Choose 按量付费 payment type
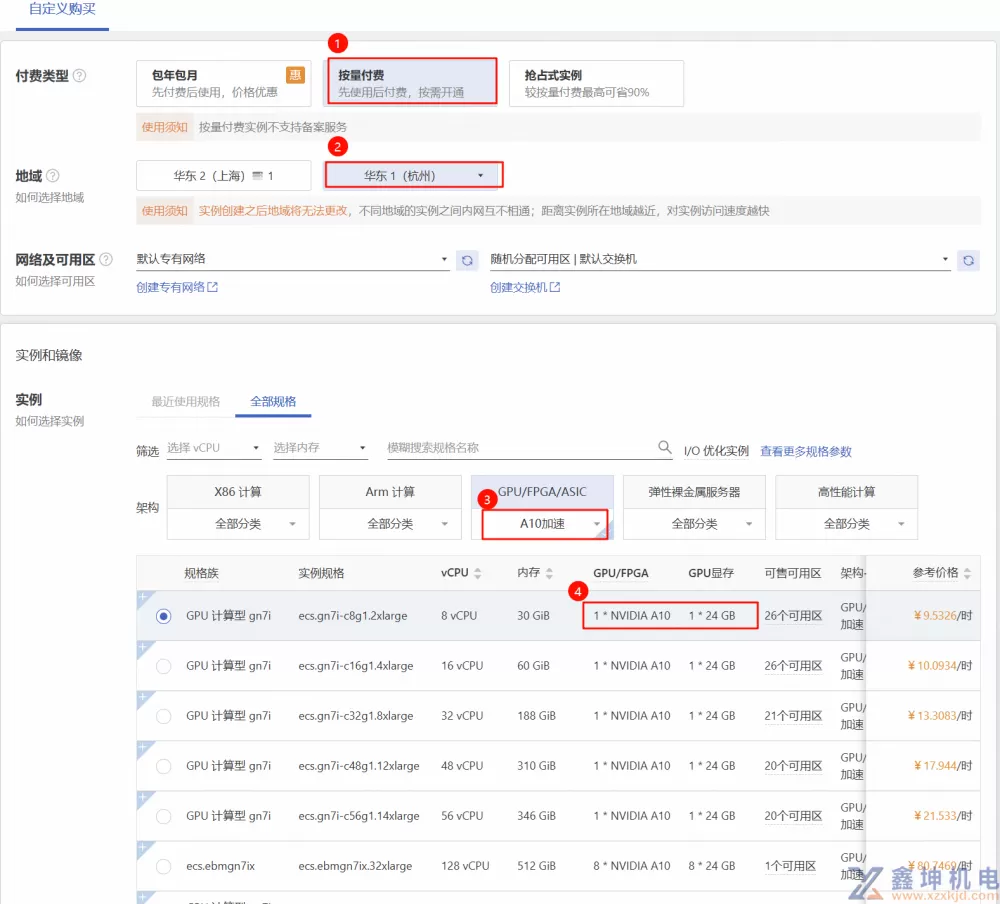Viewport: 1000px width, 904px height. click(x=411, y=81)
